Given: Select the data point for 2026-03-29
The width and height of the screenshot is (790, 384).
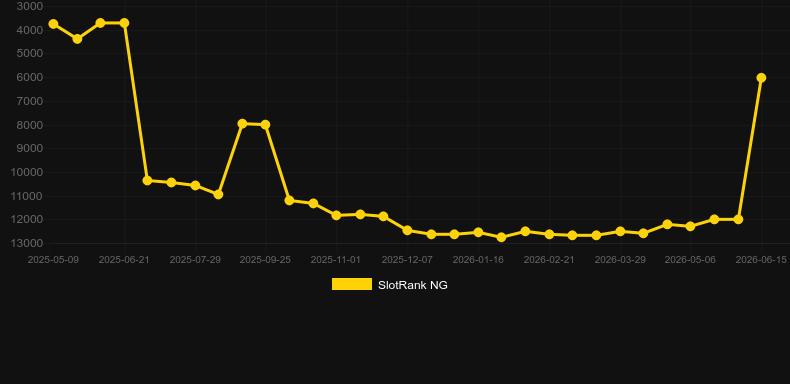Looking at the screenshot, I should [x=620, y=231].
